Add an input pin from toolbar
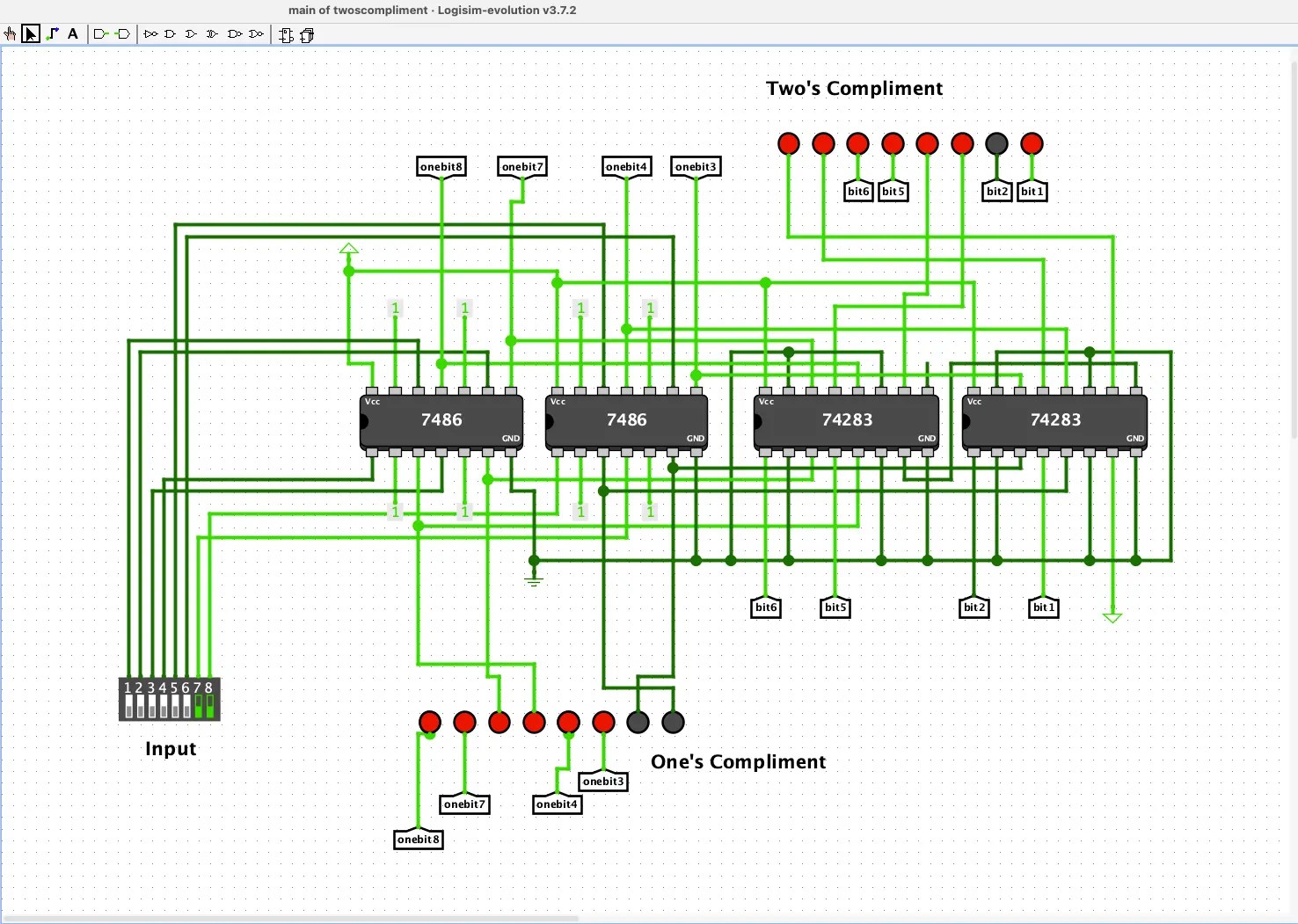Image resolution: width=1298 pixels, height=924 pixels. point(101,34)
